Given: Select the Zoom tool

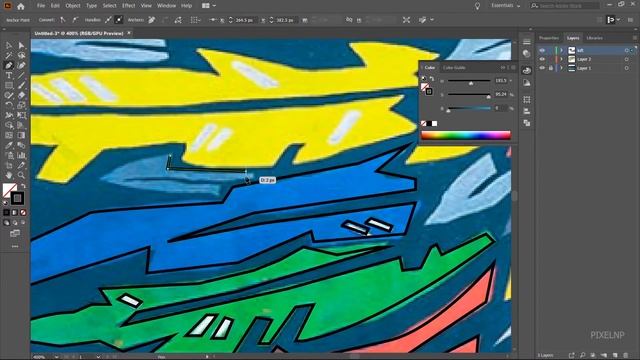Looking at the screenshot, I should pos(21,176).
